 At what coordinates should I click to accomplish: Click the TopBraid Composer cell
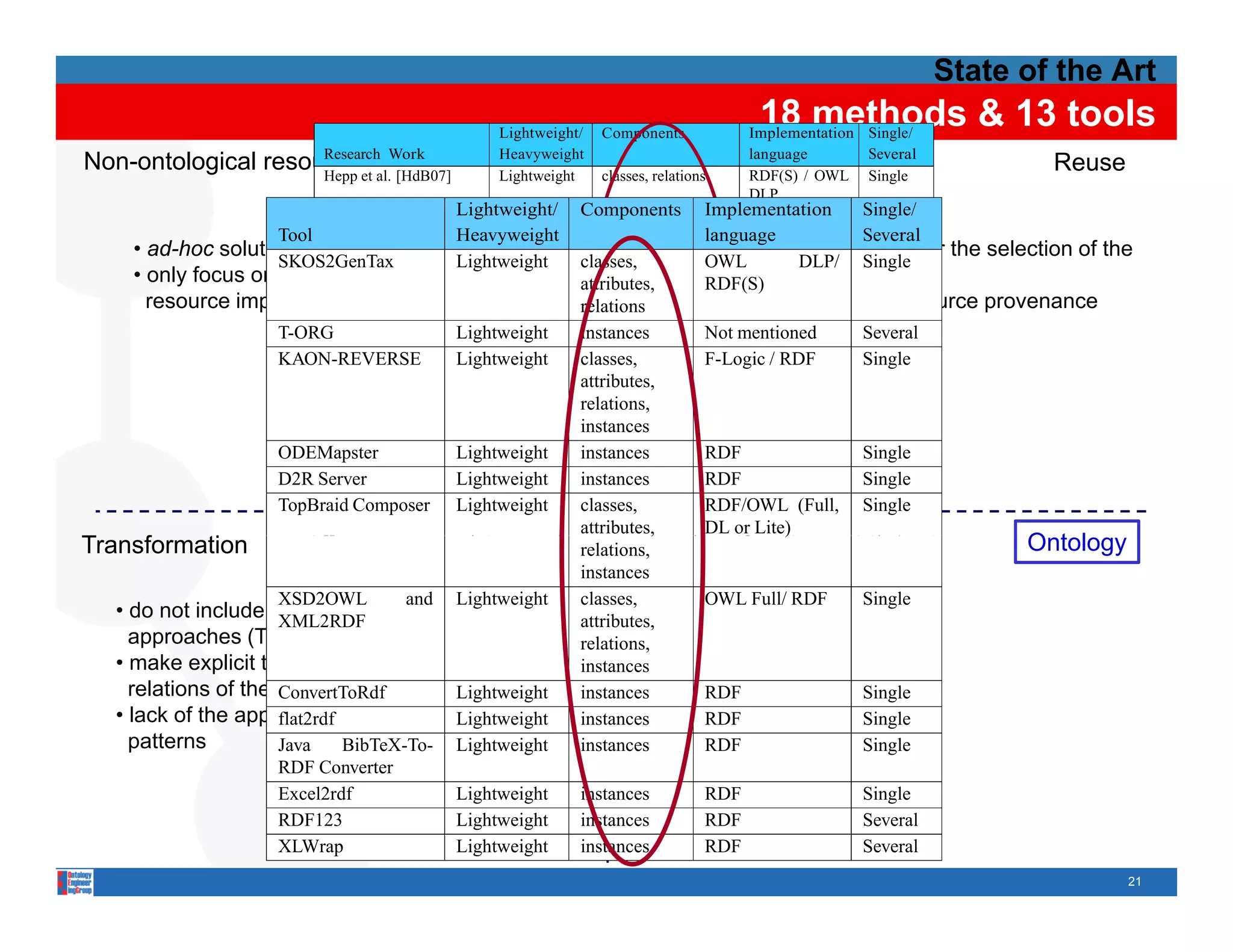click(x=356, y=540)
